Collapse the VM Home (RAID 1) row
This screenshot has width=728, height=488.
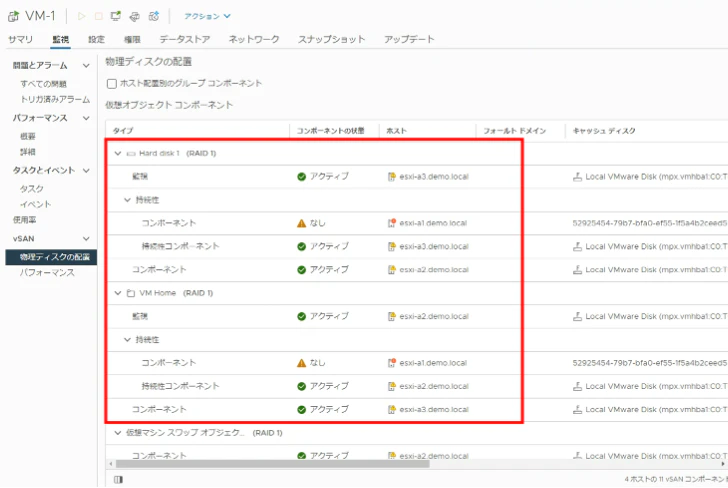[x=118, y=293]
